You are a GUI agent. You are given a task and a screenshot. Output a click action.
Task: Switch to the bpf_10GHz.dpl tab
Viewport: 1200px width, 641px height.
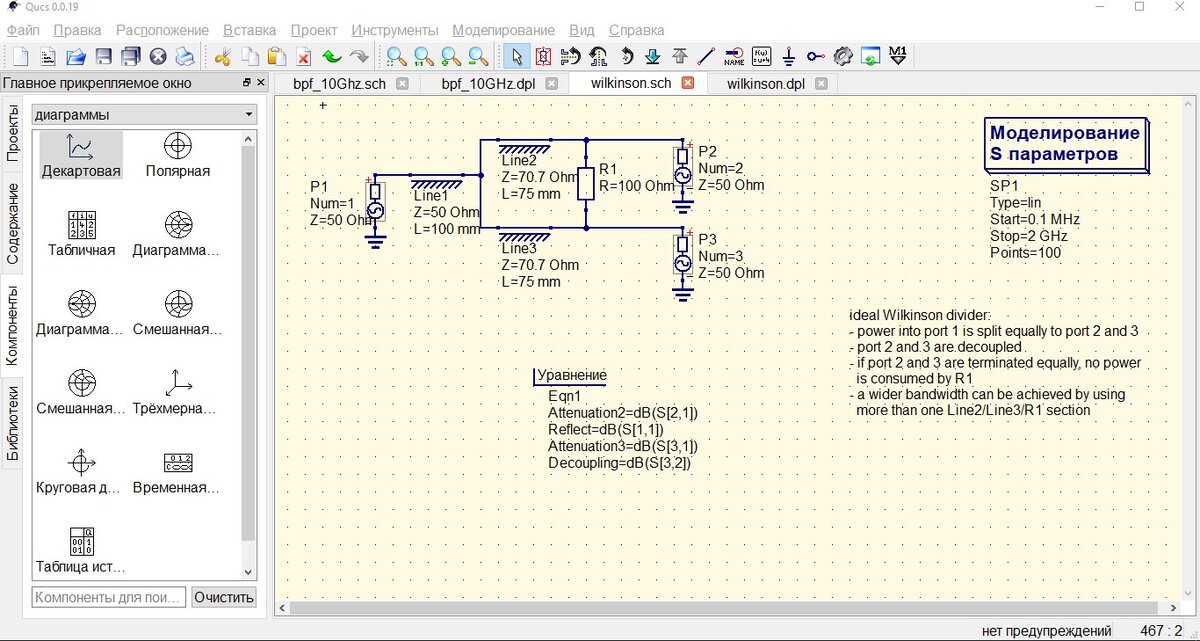coord(488,84)
